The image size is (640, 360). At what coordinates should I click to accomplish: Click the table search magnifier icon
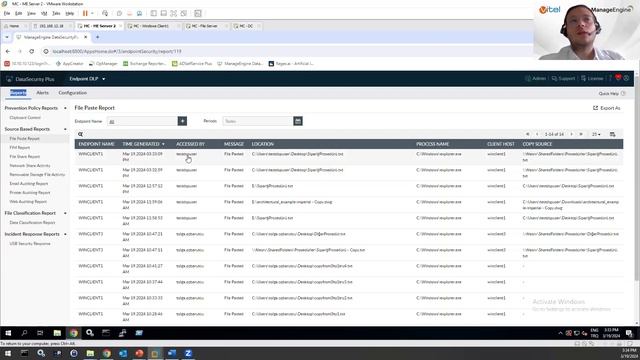[x=80, y=134]
